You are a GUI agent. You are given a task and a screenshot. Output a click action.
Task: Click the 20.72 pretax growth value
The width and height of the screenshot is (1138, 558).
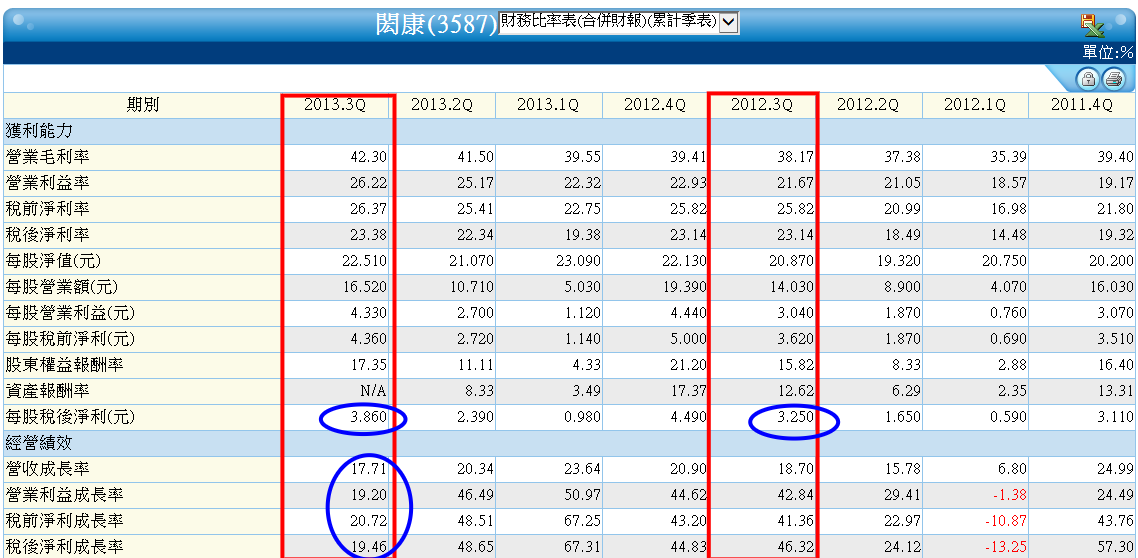pos(368,521)
